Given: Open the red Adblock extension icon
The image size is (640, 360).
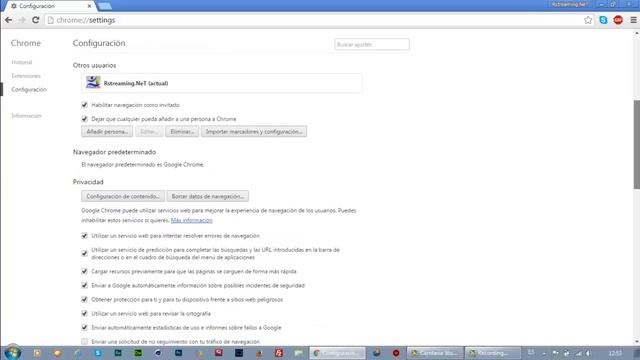Looking at the screenshot, I should [x=618, y=20].
